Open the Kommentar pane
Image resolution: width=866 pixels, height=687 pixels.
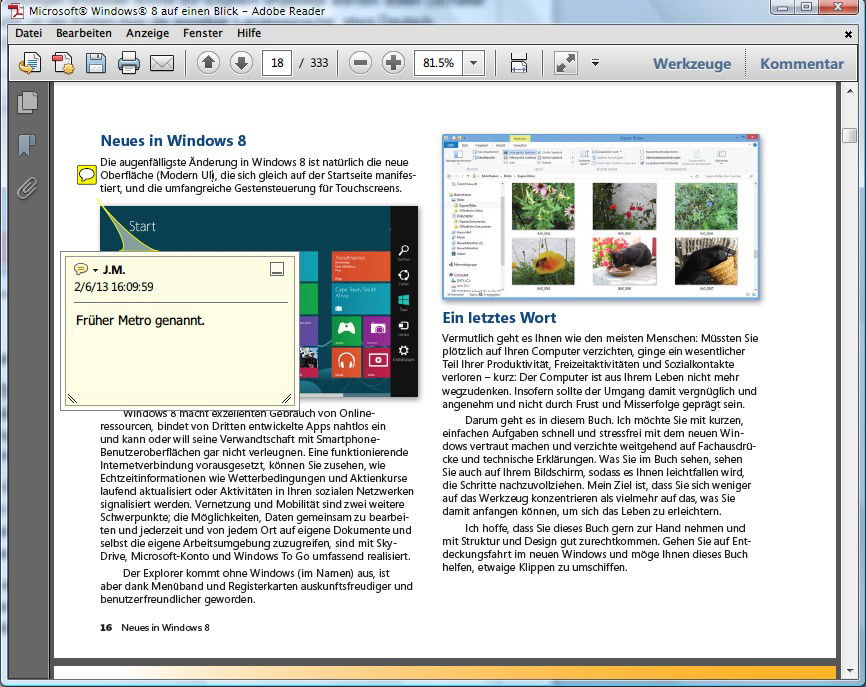[x=802, y=64]
